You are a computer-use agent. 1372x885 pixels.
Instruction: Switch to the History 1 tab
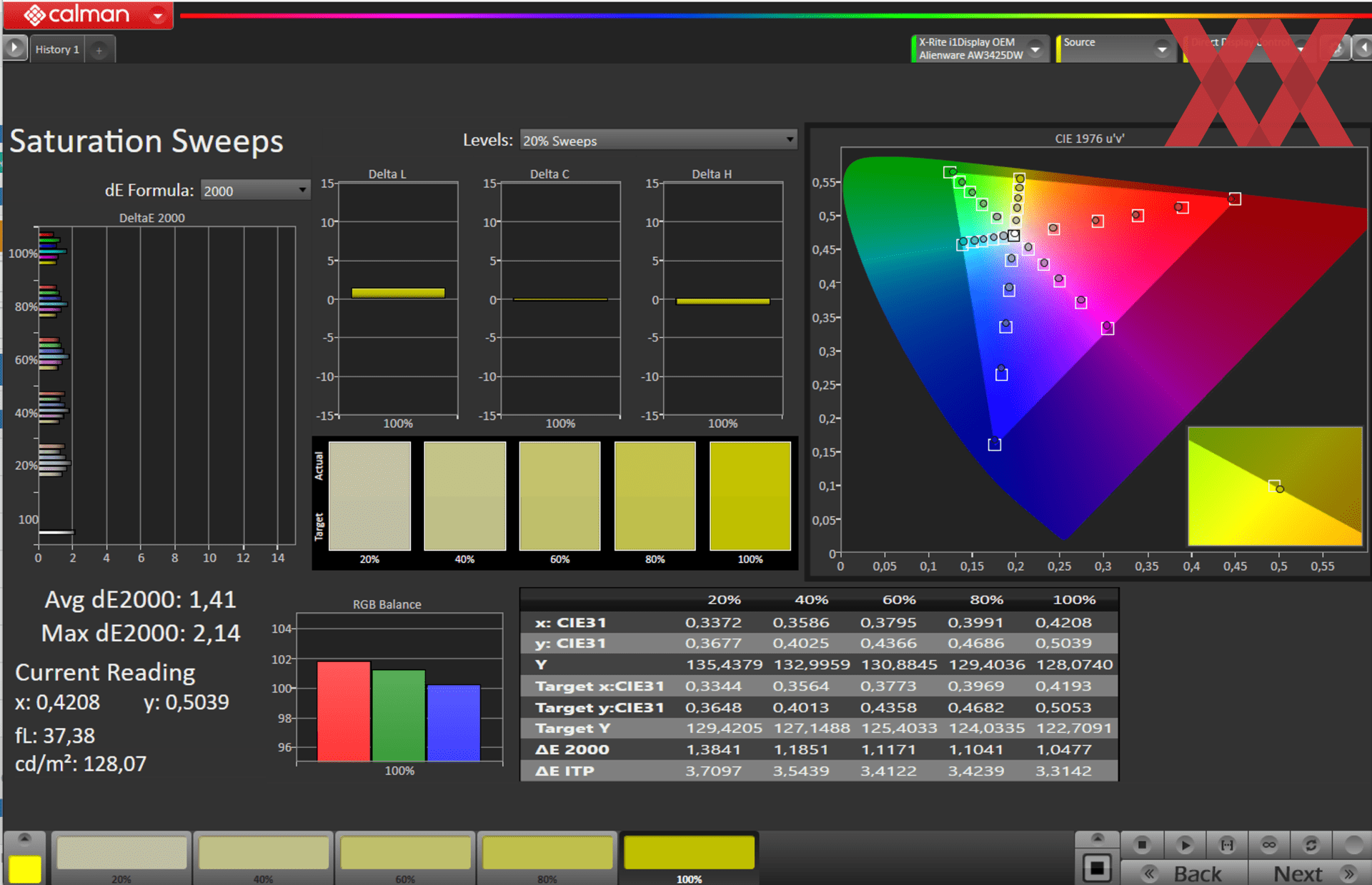[57, 50]
